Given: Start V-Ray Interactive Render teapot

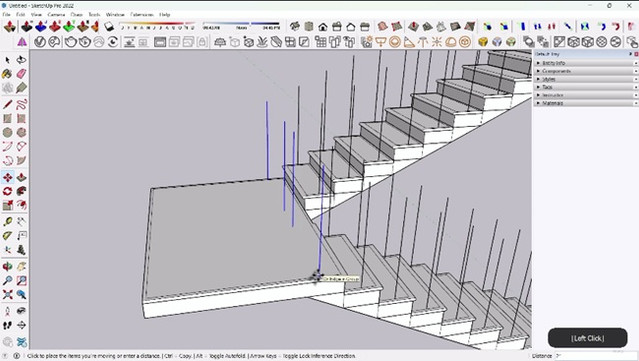Looking at the screenshot, I should click(x=85, y=42).
